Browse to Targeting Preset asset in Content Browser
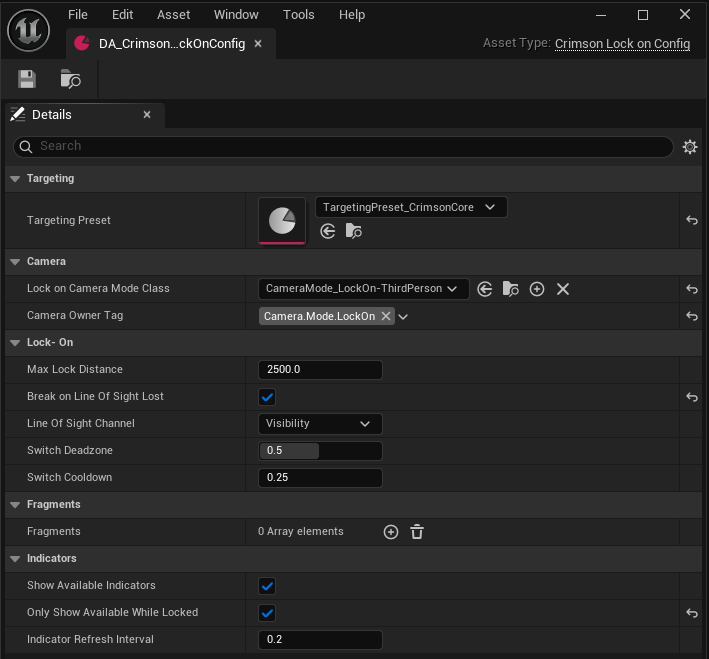 [354, 231]
